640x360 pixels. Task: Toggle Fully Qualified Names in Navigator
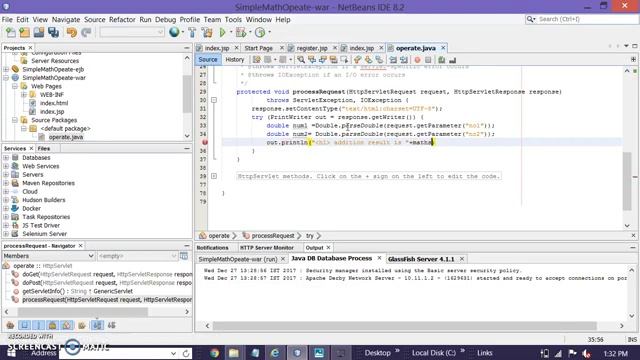click(x=82, y=325)
